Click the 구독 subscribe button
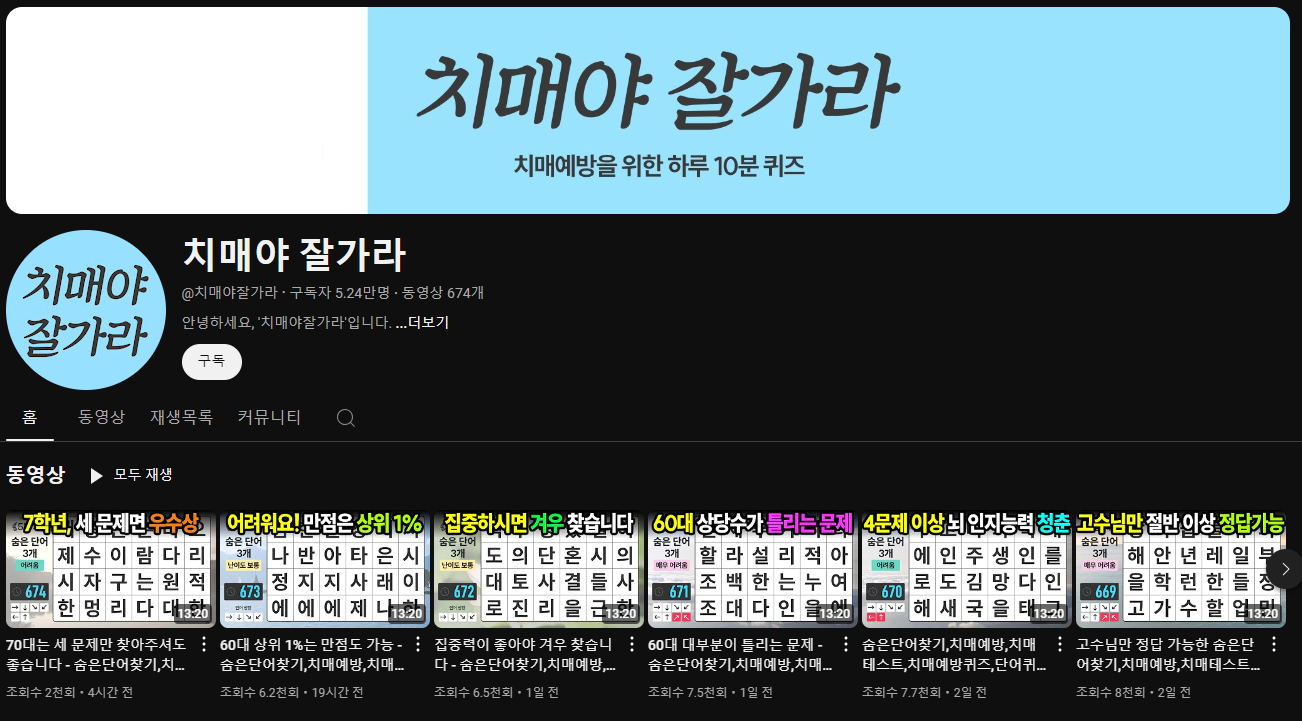This screenshot has height=721, width=1302. pyautogui.click(x=211, y=362)
